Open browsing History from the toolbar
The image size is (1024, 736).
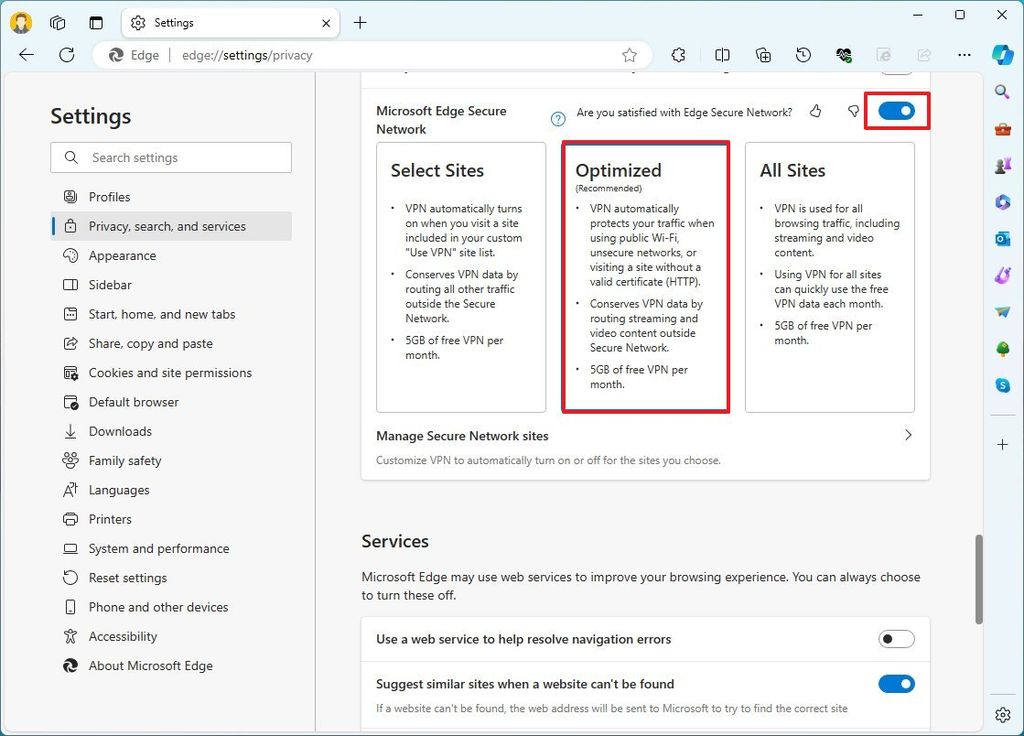(x=803, y=55)
